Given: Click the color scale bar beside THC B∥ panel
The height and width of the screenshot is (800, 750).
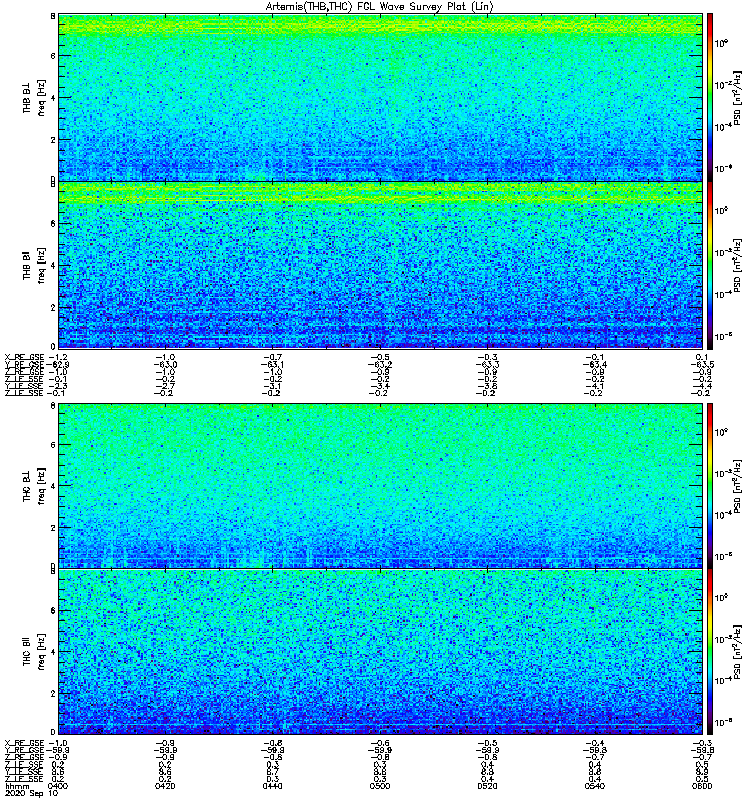Looking at the screenshot, I should (710, 652).
